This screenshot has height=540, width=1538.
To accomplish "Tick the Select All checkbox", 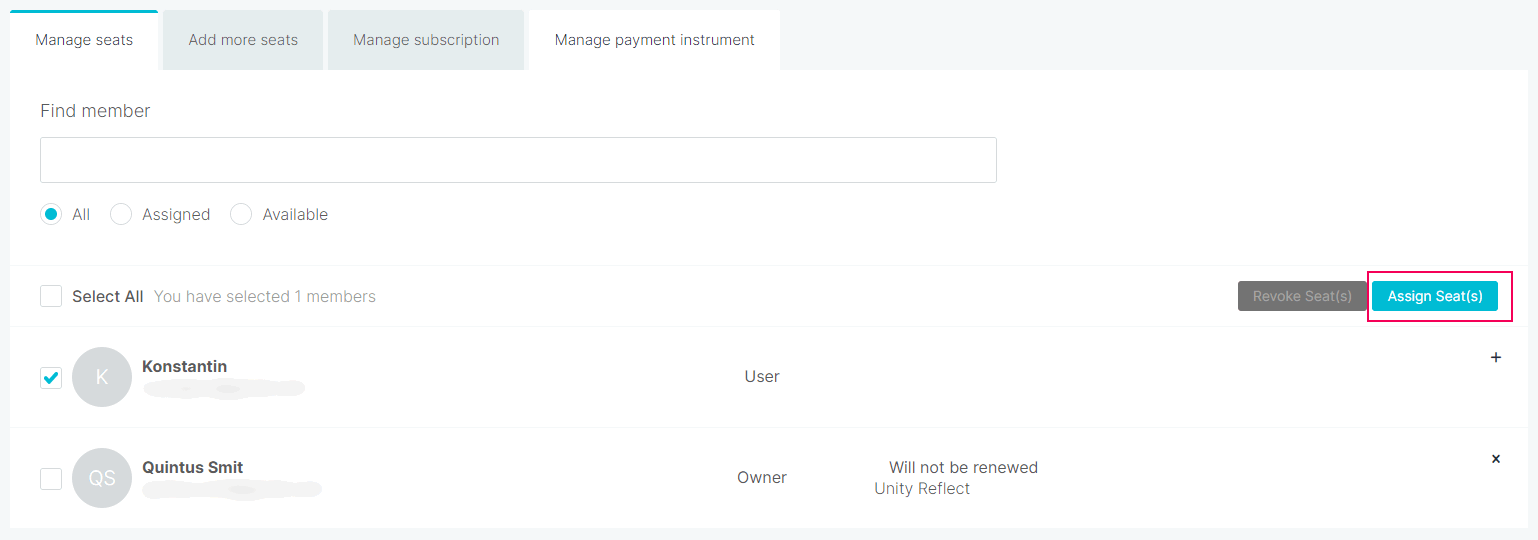I will (x=51, y=296).
